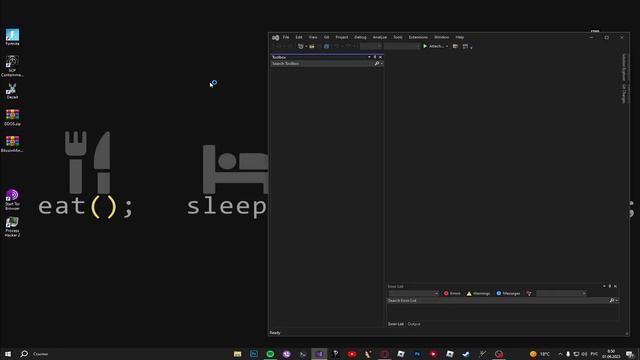Open the Window menu
The image size is (640, 360).
441,37
